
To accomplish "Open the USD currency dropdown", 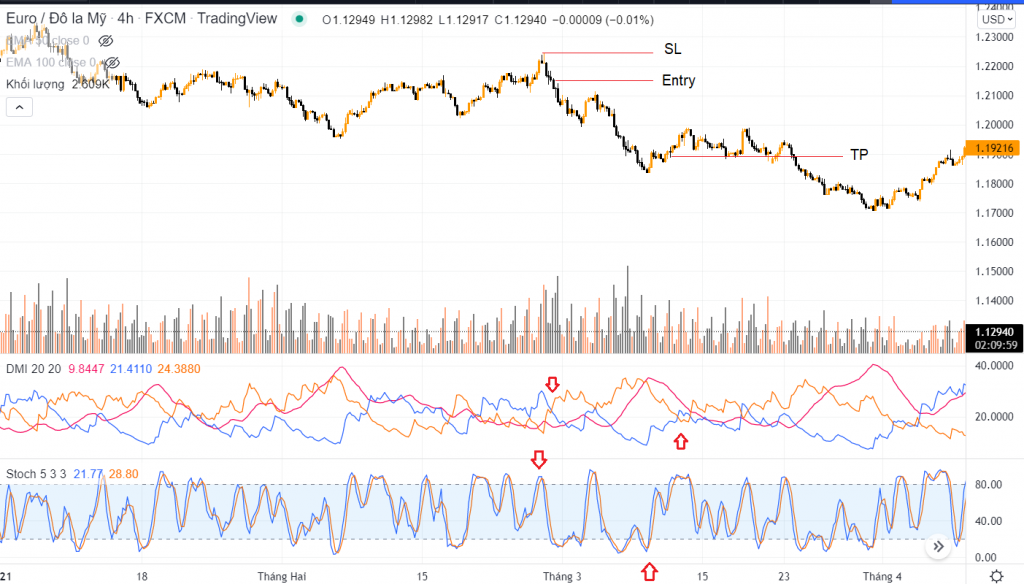I will coord(994,19).
